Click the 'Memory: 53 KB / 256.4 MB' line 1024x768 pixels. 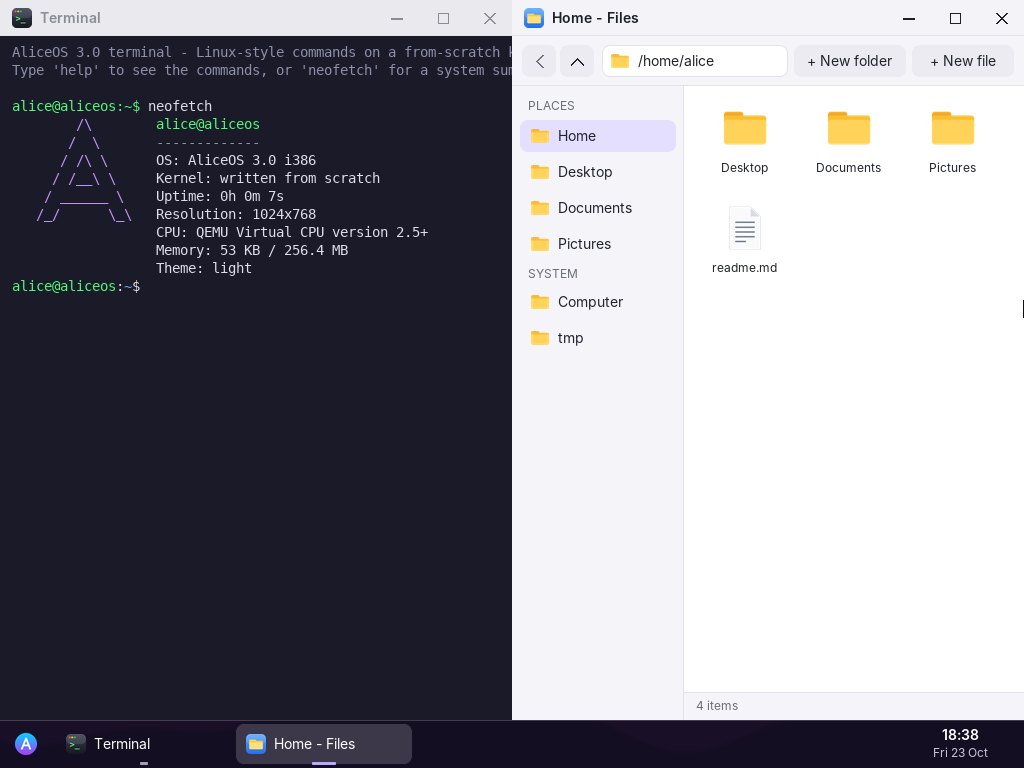tap(252, 250)
